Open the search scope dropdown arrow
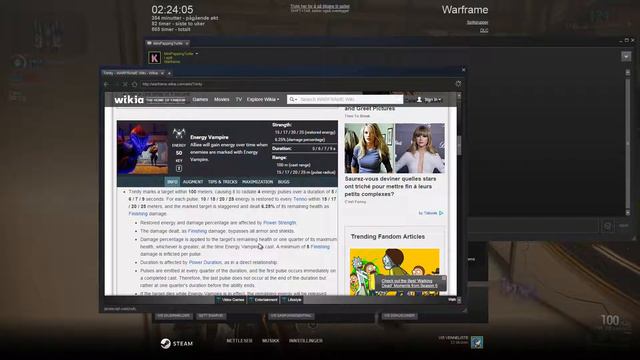 [x=296, y=99]
